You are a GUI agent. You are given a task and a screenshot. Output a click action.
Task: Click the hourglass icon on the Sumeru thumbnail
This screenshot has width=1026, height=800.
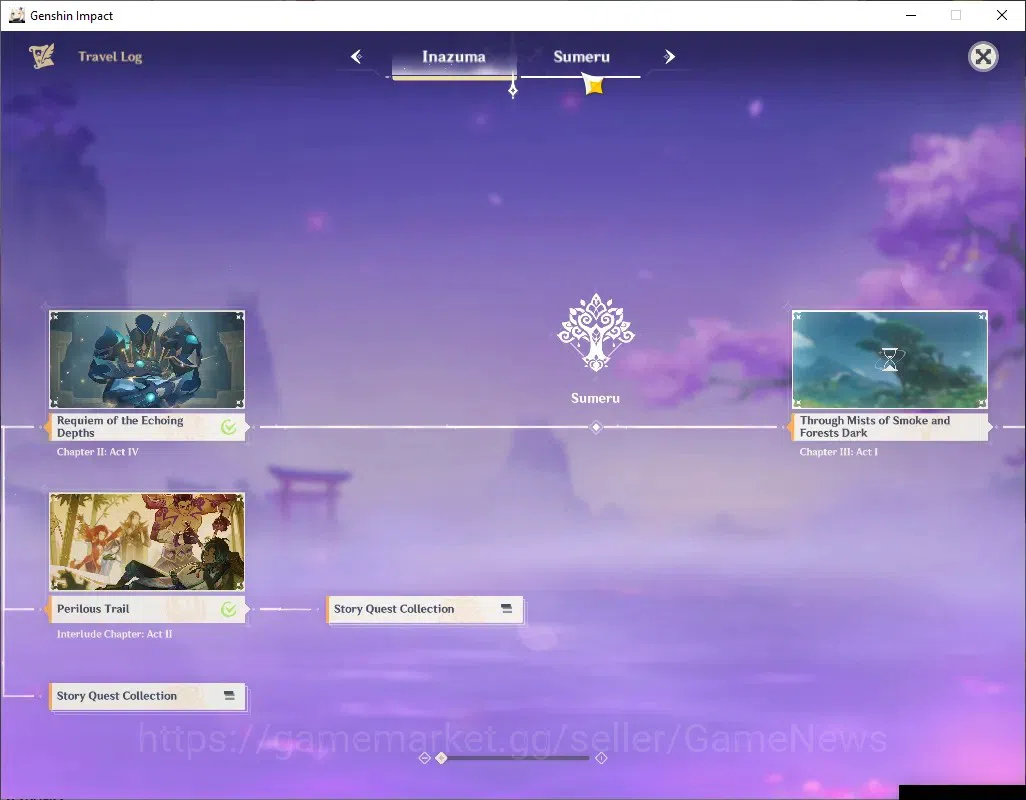click(890, 360)
